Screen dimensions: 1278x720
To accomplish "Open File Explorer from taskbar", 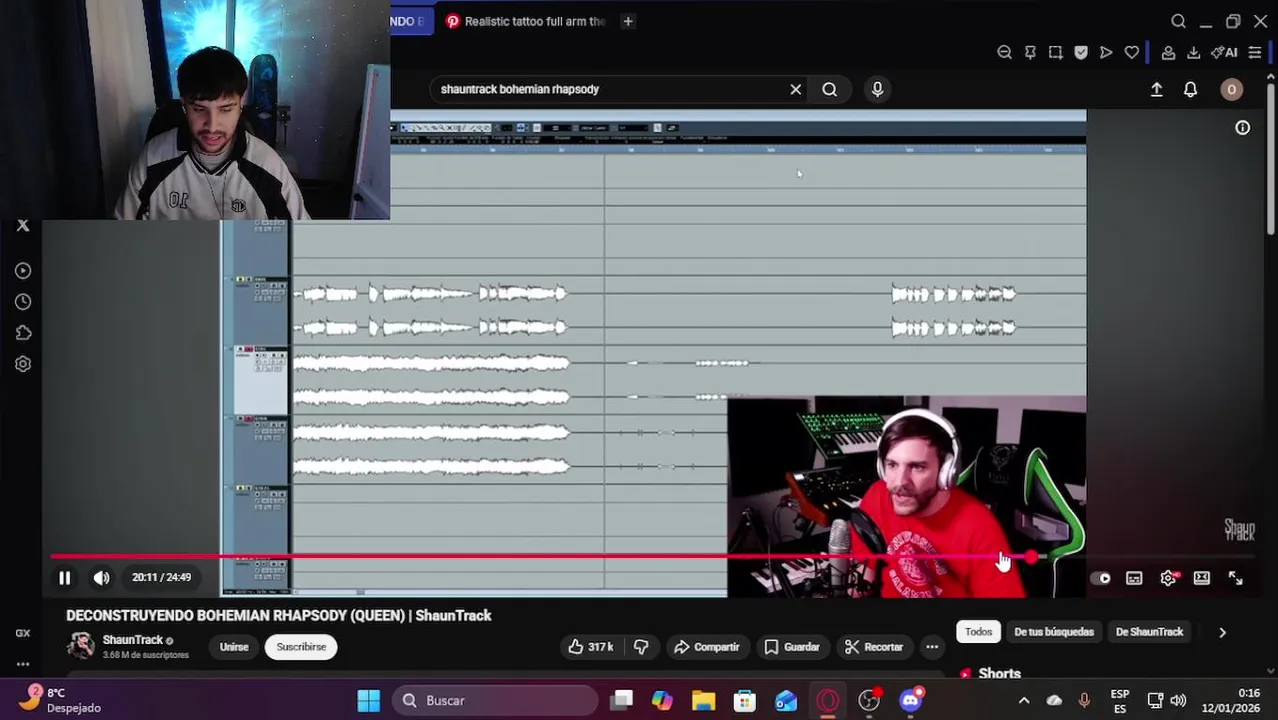I will point(703,700).
